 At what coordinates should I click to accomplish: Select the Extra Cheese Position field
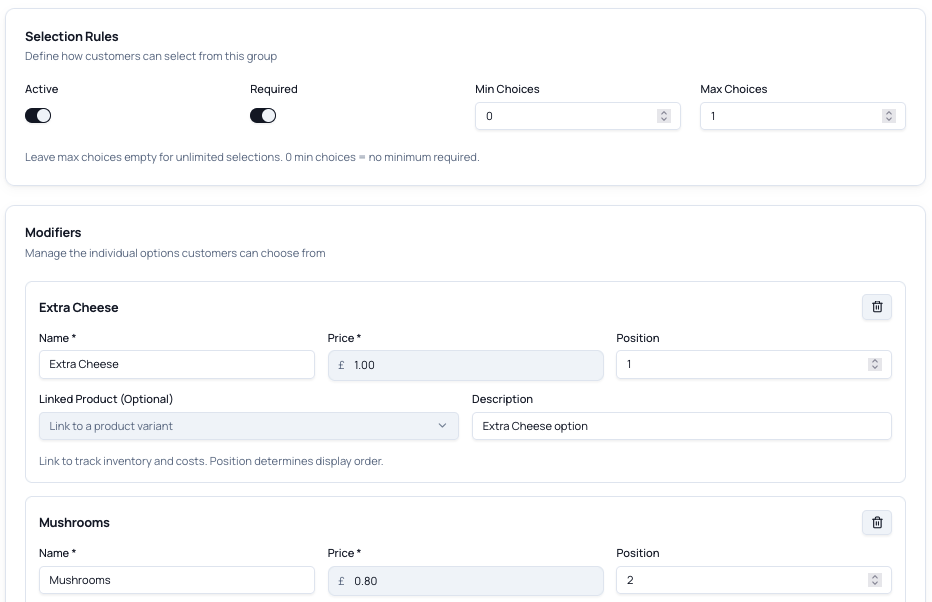(740, 365)
